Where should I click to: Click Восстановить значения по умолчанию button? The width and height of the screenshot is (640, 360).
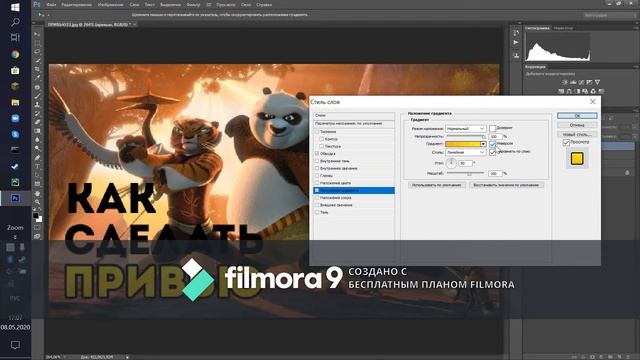(506, 185)
